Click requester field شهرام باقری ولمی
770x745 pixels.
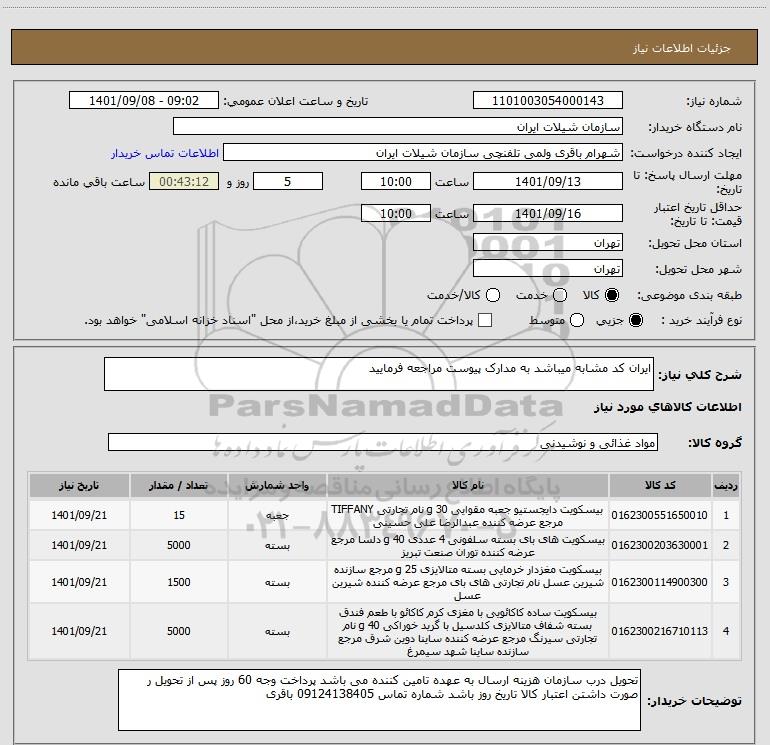423,152
